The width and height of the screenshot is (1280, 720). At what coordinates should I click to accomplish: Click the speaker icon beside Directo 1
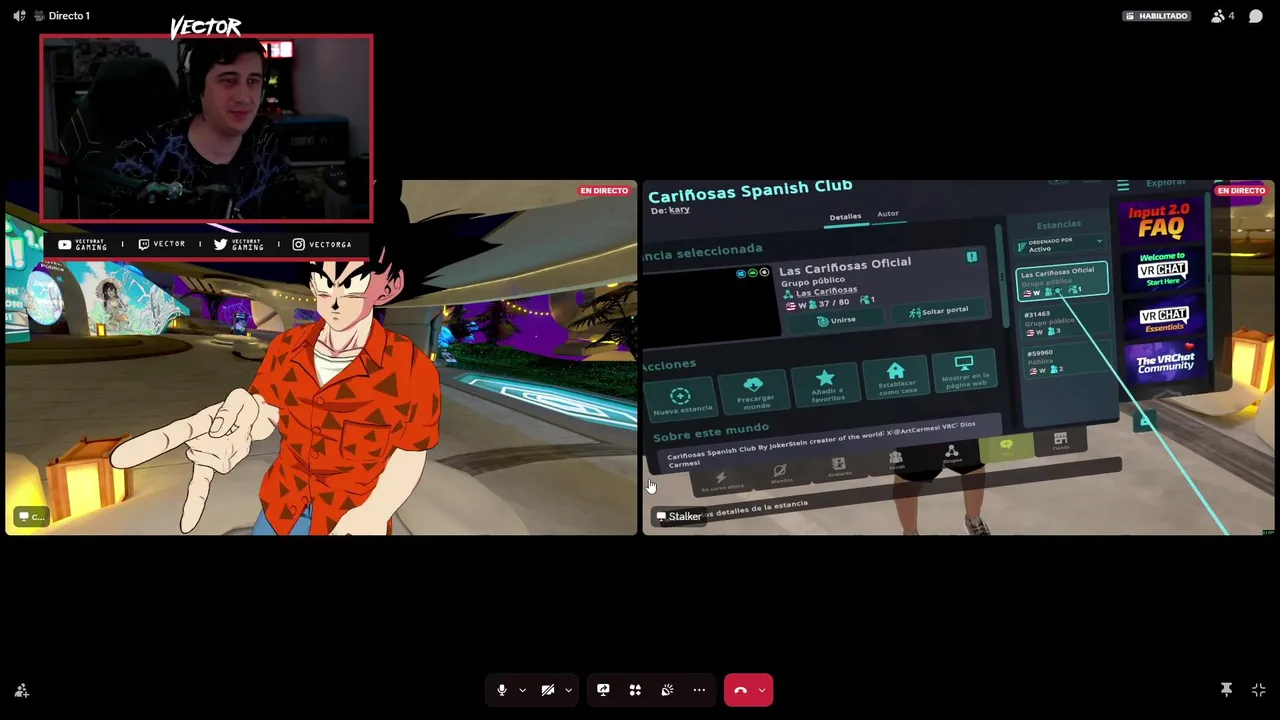[x=19, y=16]
